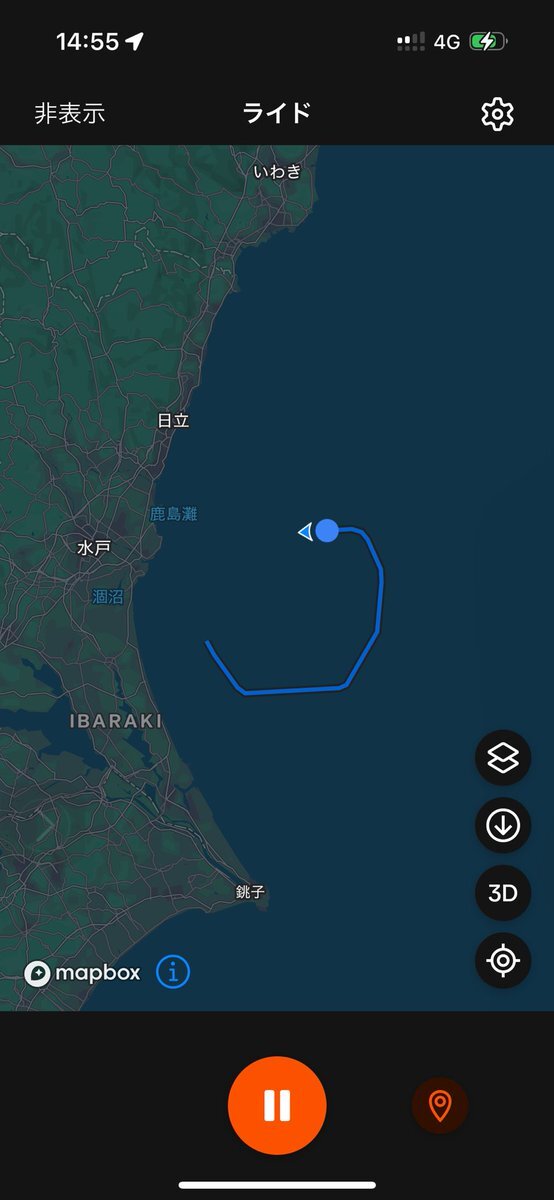Recenter map with the crosshair icon
554x1200 pixels.
click(x=502, y=961)
